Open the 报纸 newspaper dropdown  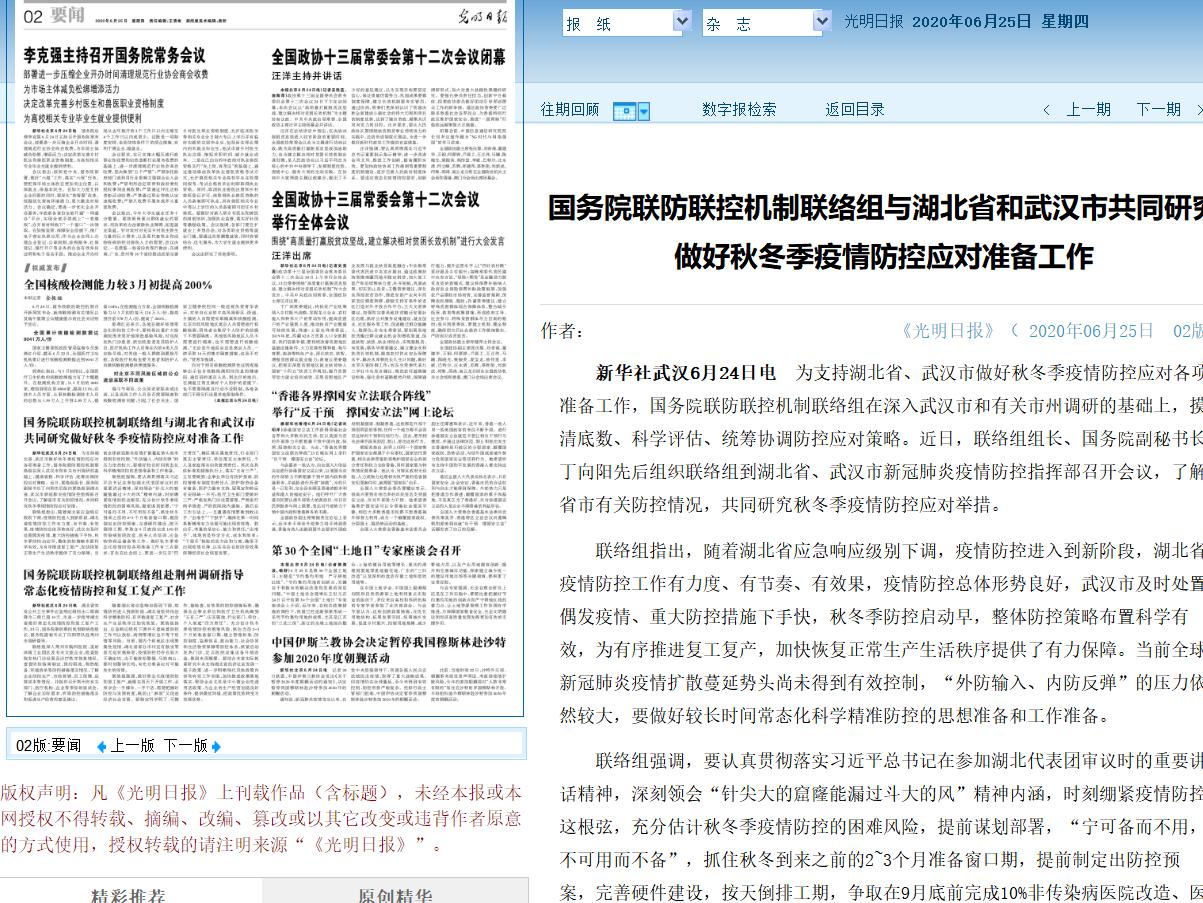click(627, 22)
